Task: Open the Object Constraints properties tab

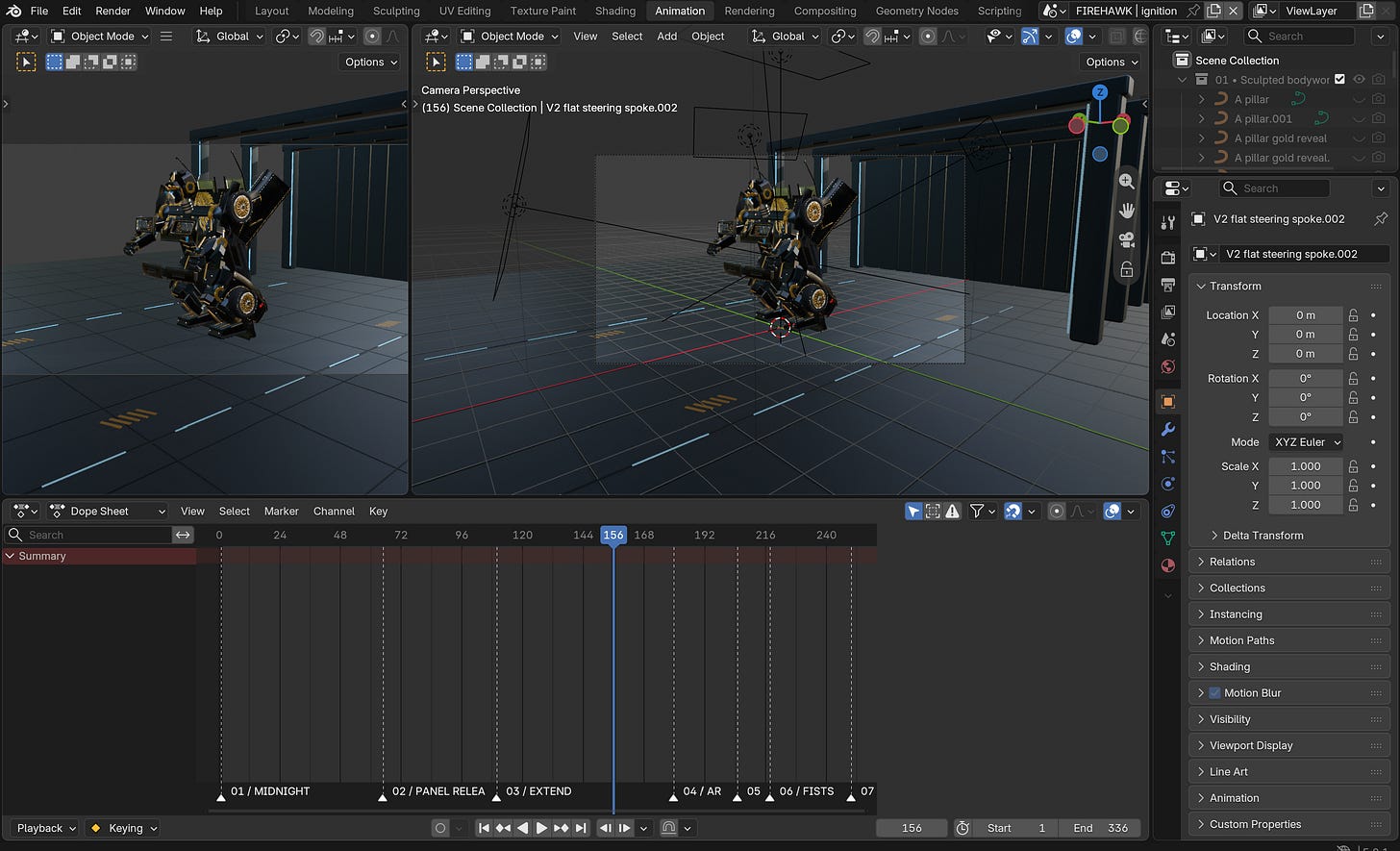Action: (x=1168, y=511)
